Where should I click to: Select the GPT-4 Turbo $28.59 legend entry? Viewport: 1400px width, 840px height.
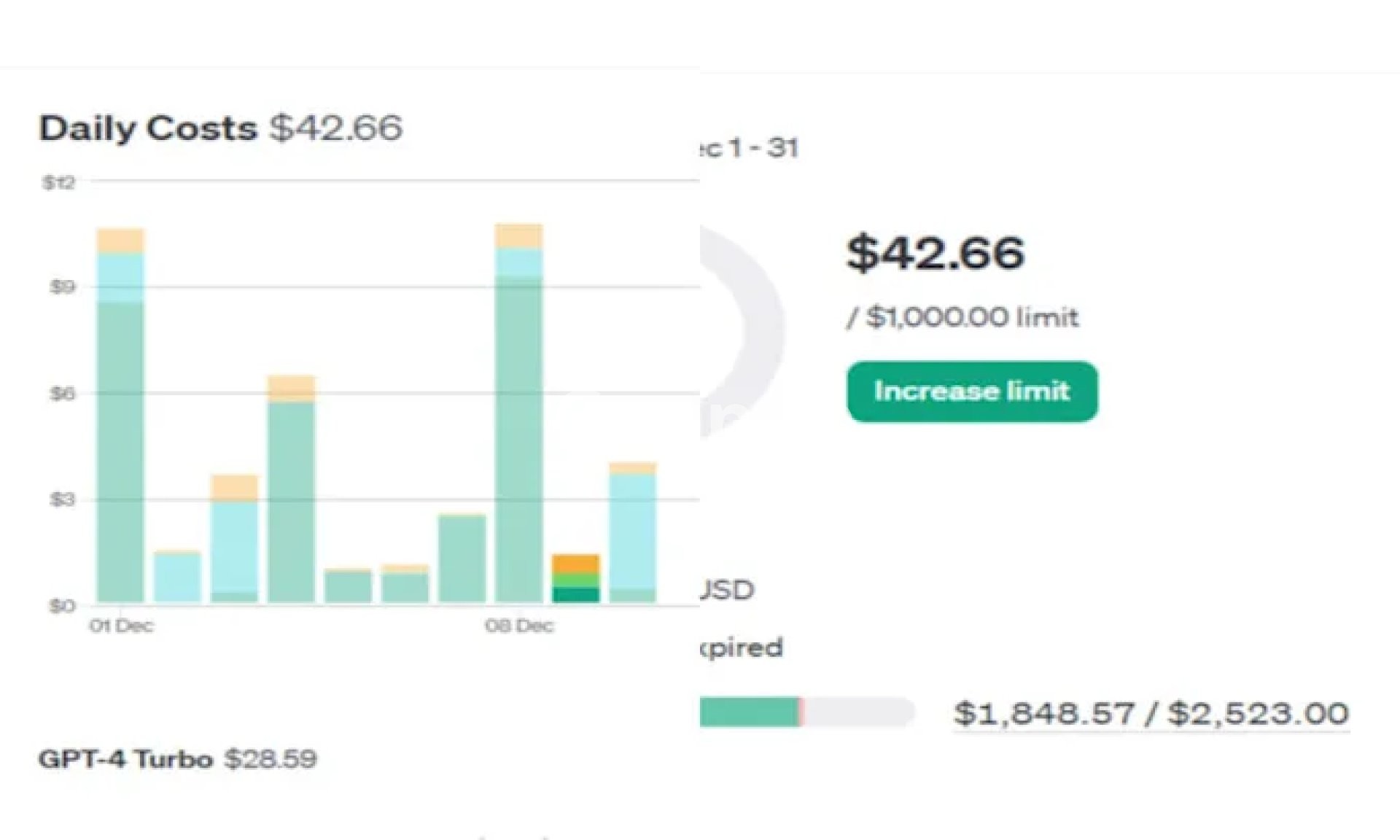pos(177,759)
